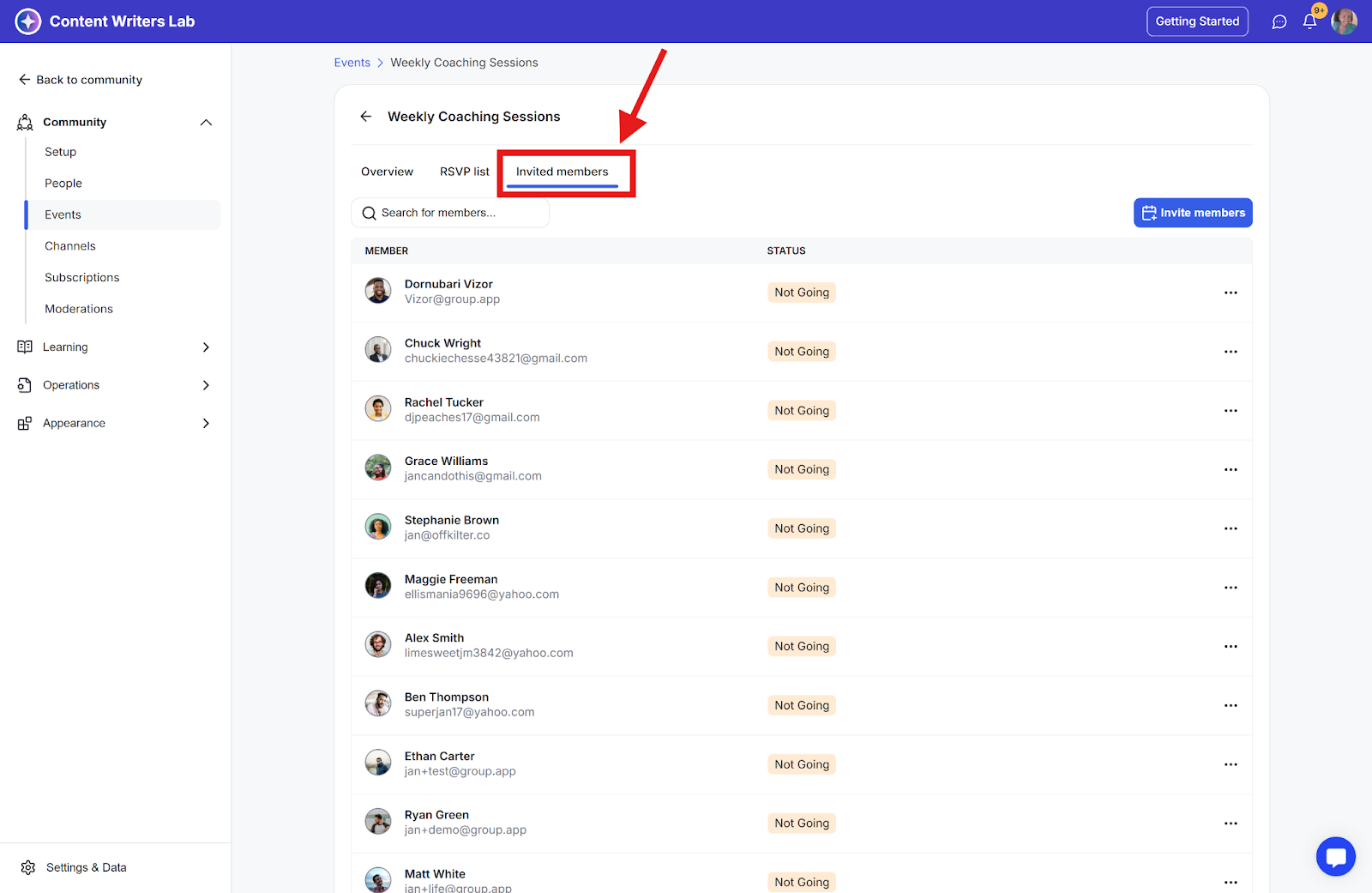Click Stephanie Brown's member name
Screen dimensions: 1372x893
coord(452,520)
